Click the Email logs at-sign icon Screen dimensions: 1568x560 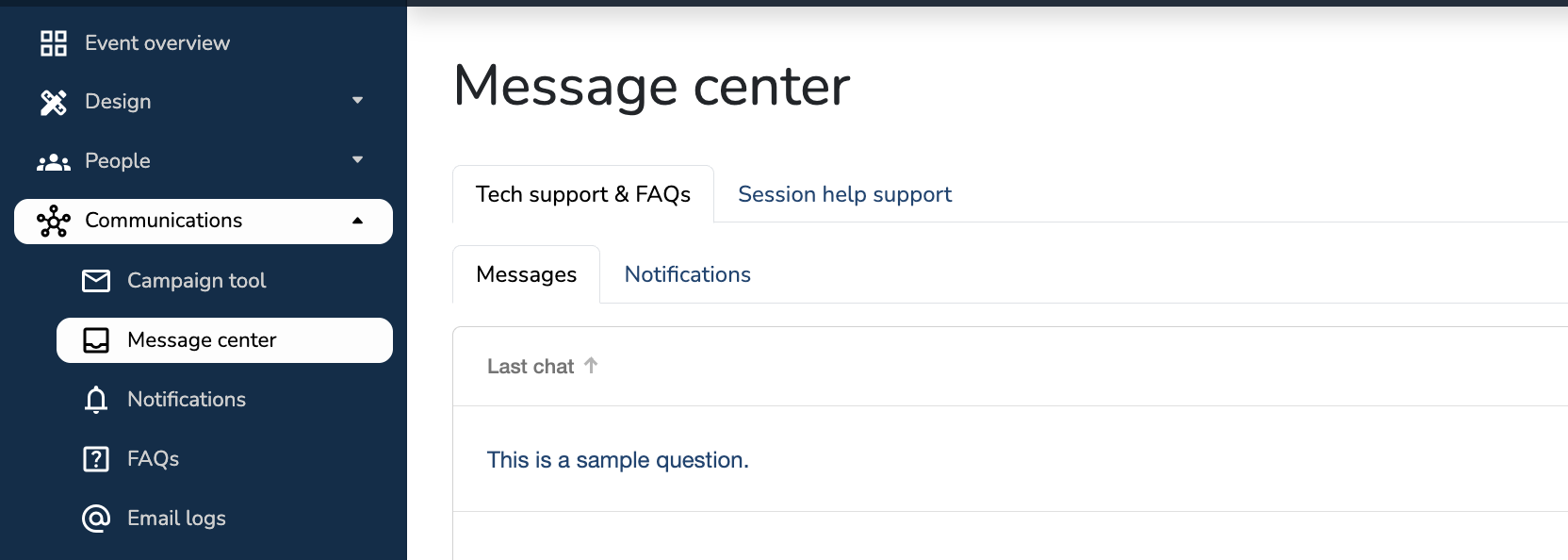point(96,519)
